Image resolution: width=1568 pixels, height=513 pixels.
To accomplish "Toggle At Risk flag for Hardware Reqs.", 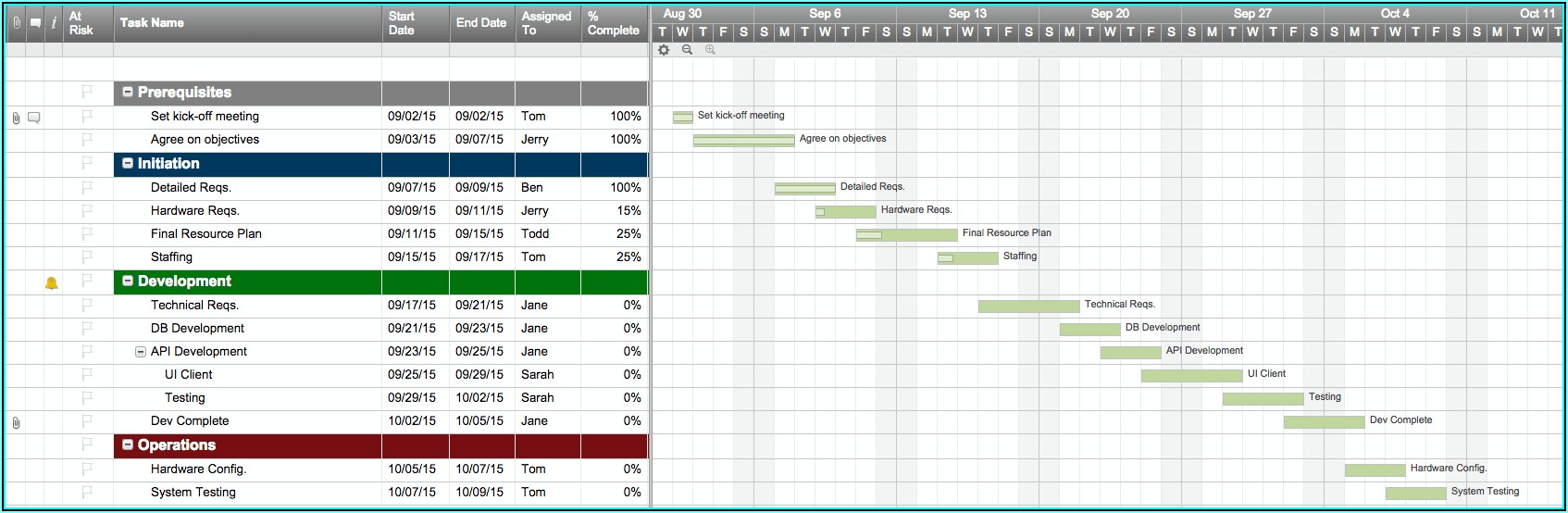I will coord(87,211).
